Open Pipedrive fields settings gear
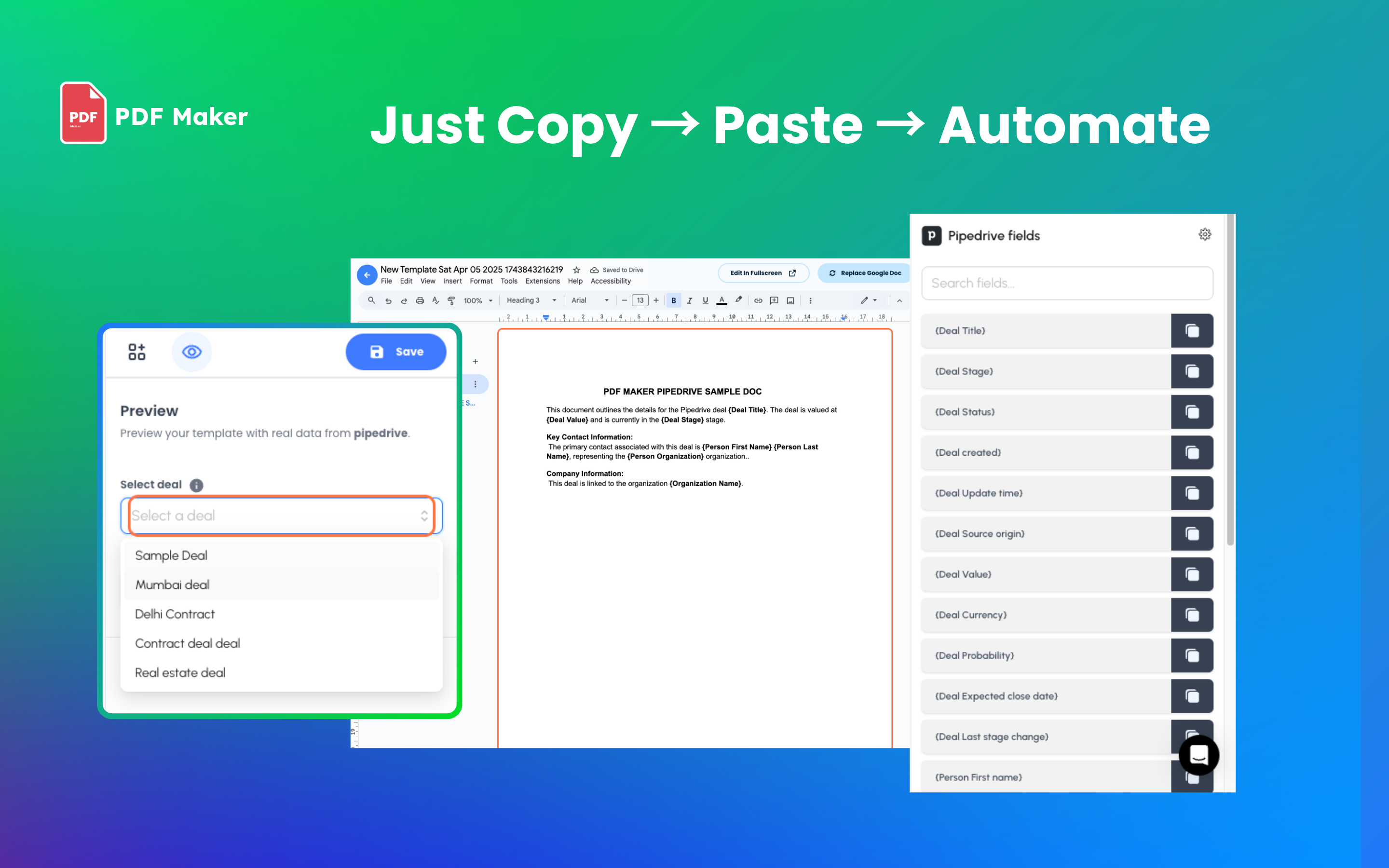Viewport: 1389px width, 868px height. [1204, 234]
